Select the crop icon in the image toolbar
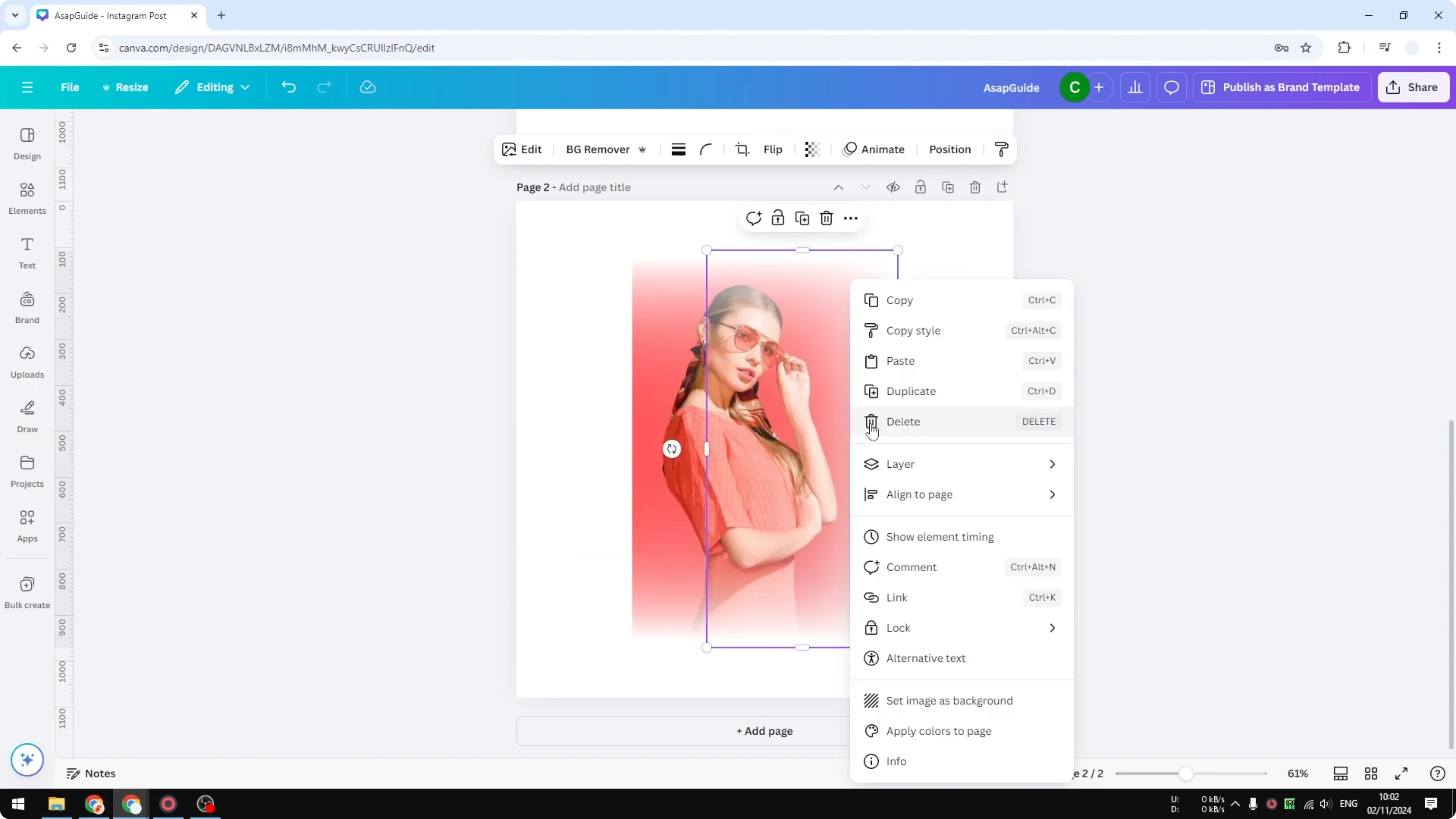 (x=742, y=149)
